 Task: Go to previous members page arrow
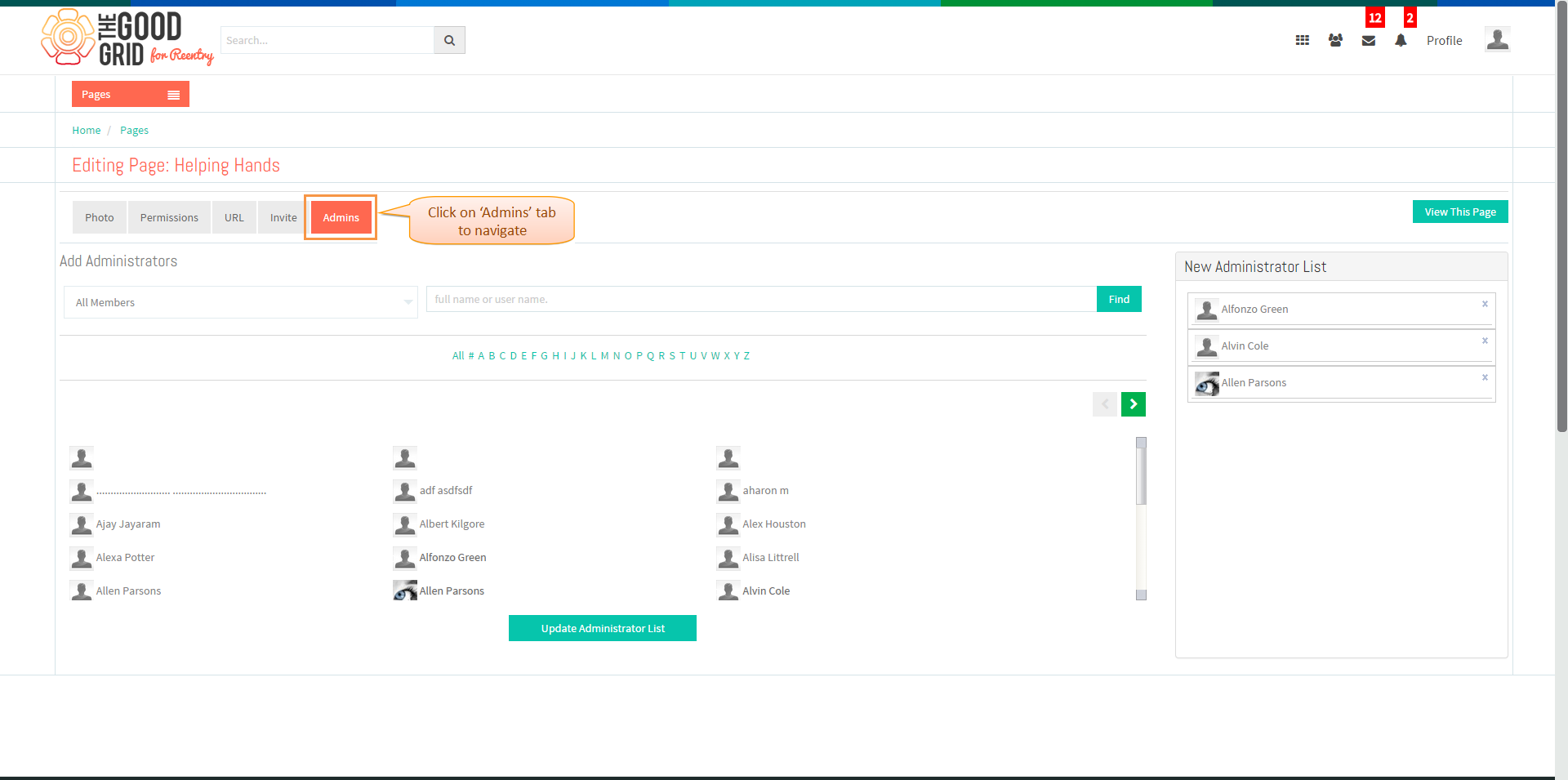pyautogui.click(x=1105, y=404)
